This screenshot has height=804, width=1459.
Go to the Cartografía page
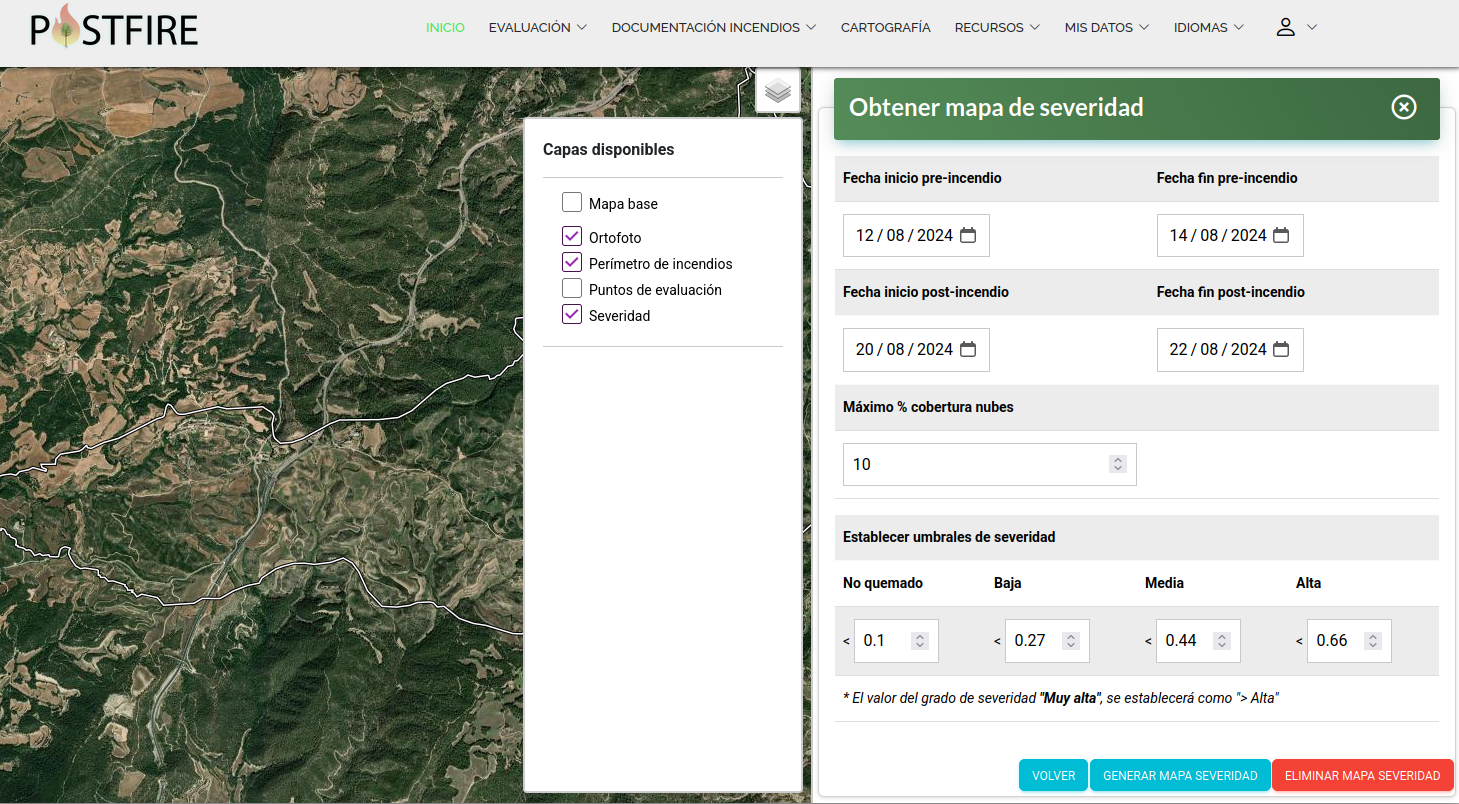coord(885,28)
